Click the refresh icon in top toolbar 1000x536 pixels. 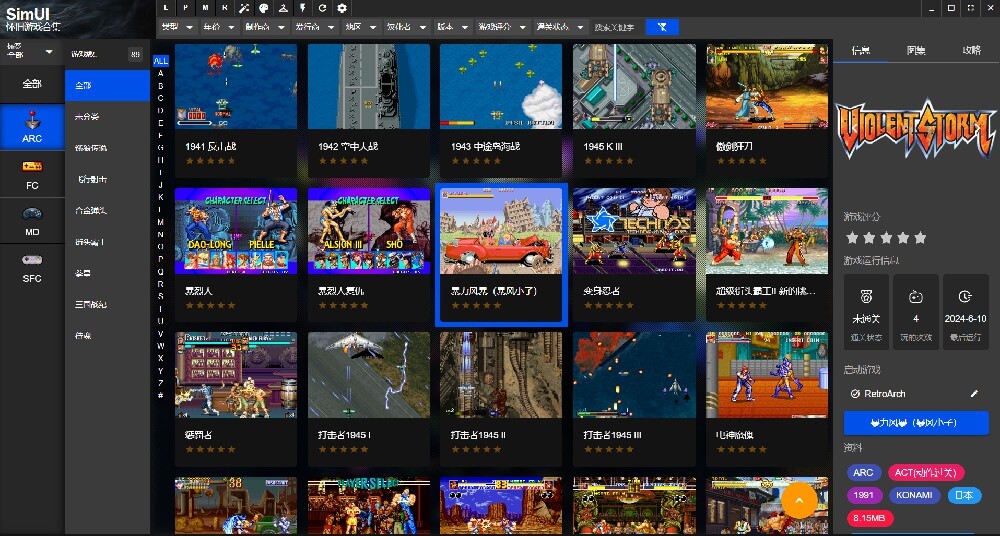coord(322,8)
